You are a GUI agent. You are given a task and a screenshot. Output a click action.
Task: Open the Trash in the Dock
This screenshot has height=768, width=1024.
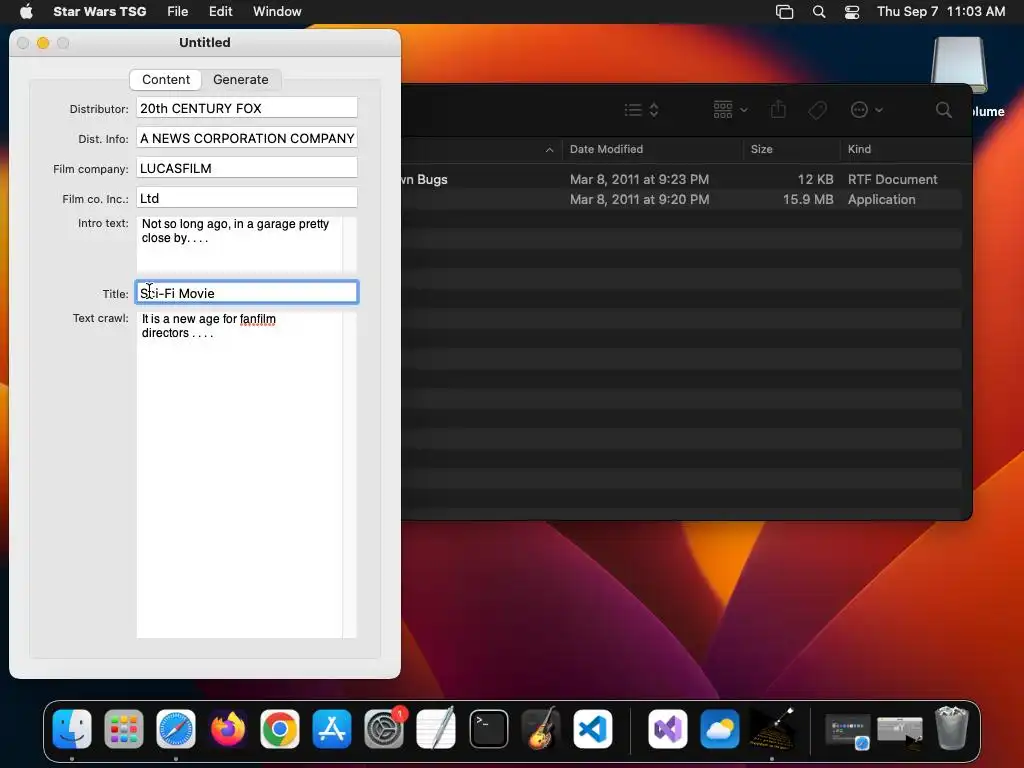point(952,728)
